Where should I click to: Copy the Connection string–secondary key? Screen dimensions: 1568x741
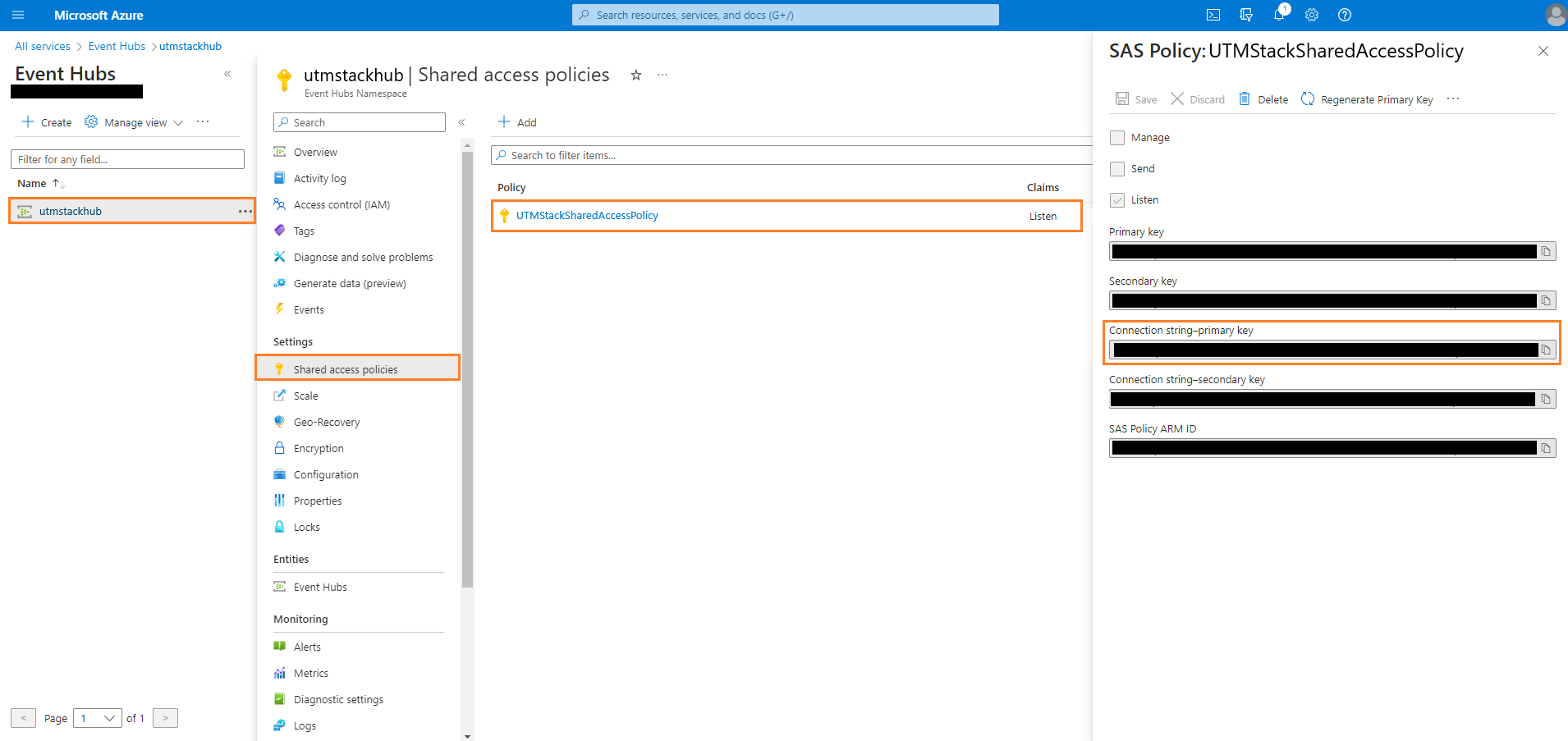(x=1546, y=400)
